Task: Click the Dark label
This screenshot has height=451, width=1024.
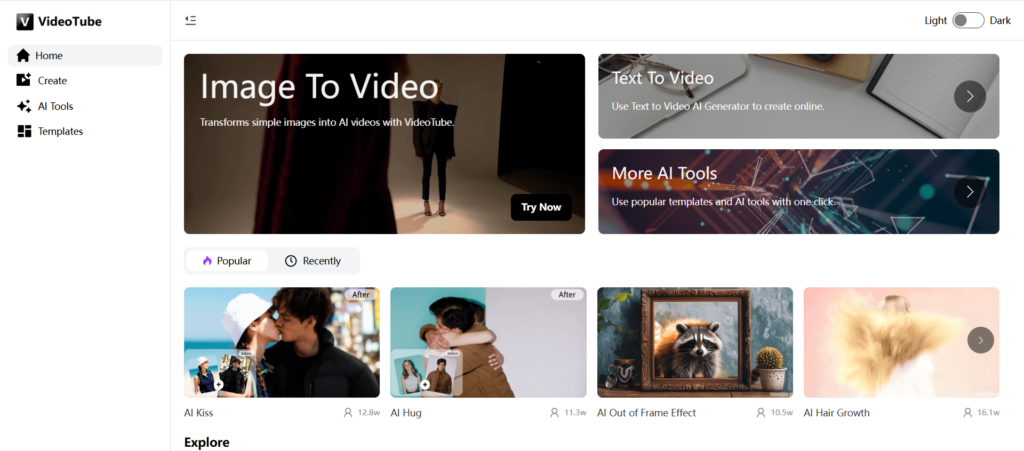Action: click(1000, 20)
